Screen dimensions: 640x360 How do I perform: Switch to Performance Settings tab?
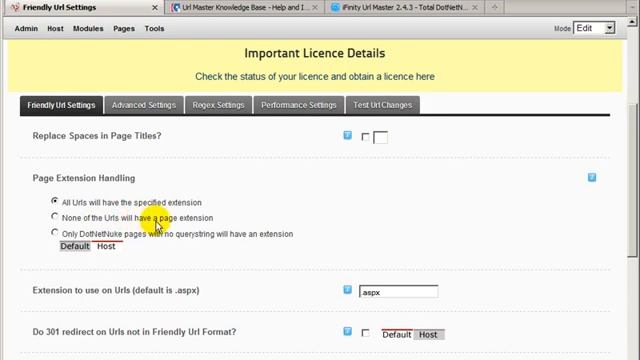tap(299, 105)
